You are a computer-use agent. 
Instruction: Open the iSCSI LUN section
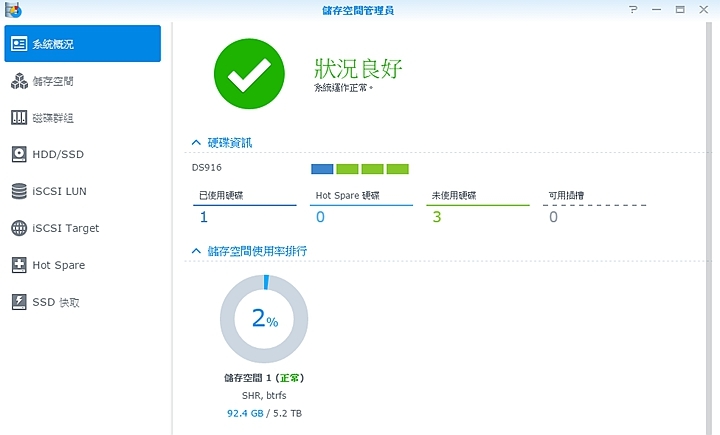[x=59, y=191]
